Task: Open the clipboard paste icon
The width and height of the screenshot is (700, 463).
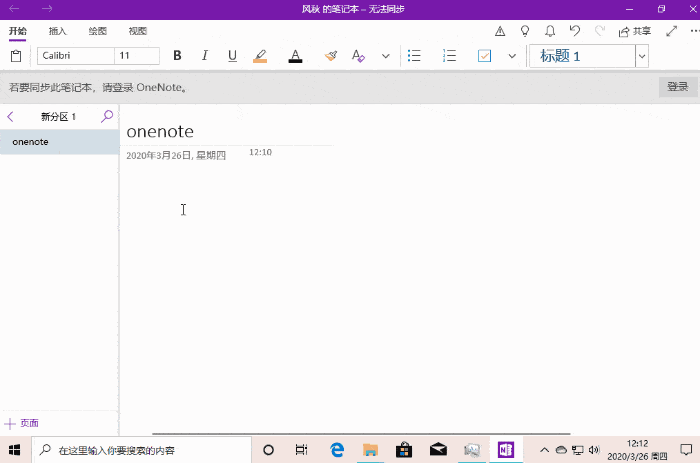Action: (x=16, y=56)
